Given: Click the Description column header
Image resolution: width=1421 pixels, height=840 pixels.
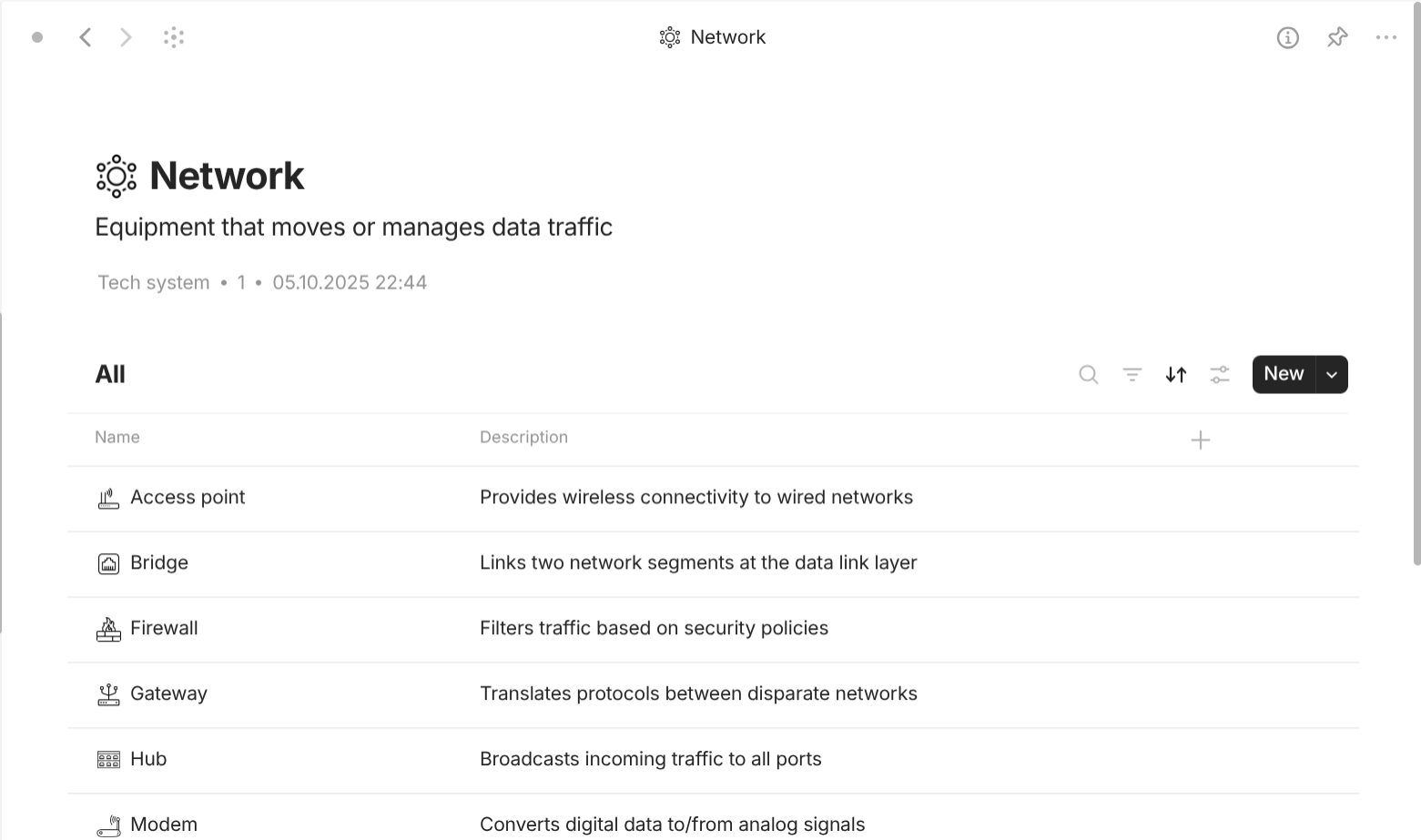Looking at the screenshot, I should click(523, 438).
